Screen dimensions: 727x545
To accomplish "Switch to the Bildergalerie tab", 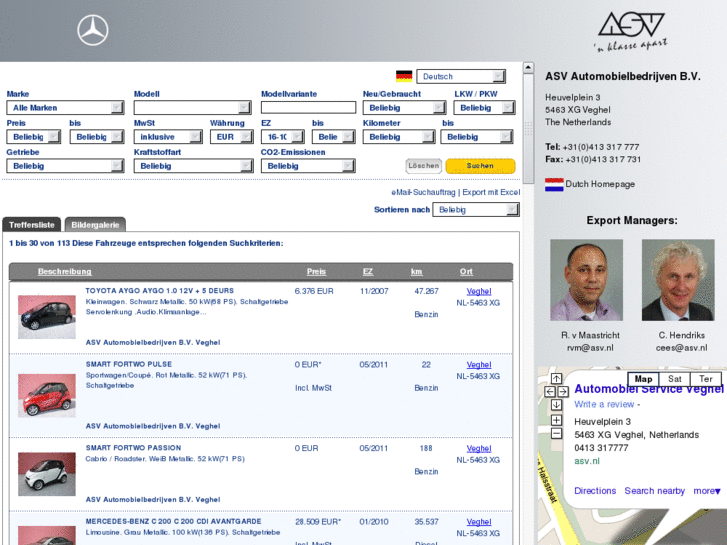I will click(95, 225).
